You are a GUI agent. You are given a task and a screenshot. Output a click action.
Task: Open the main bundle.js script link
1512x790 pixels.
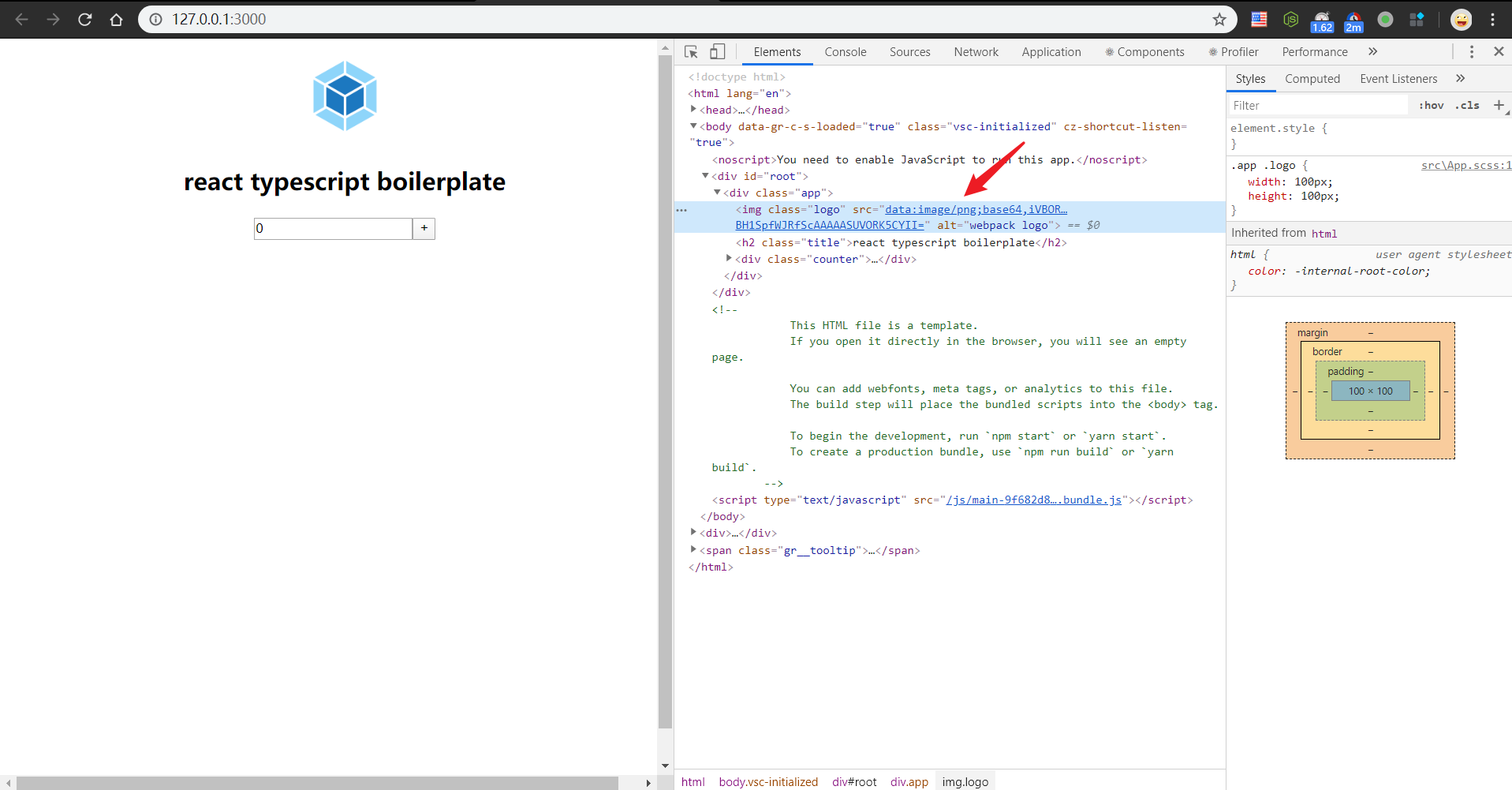pyautogui.click(x=1034, y=500)
